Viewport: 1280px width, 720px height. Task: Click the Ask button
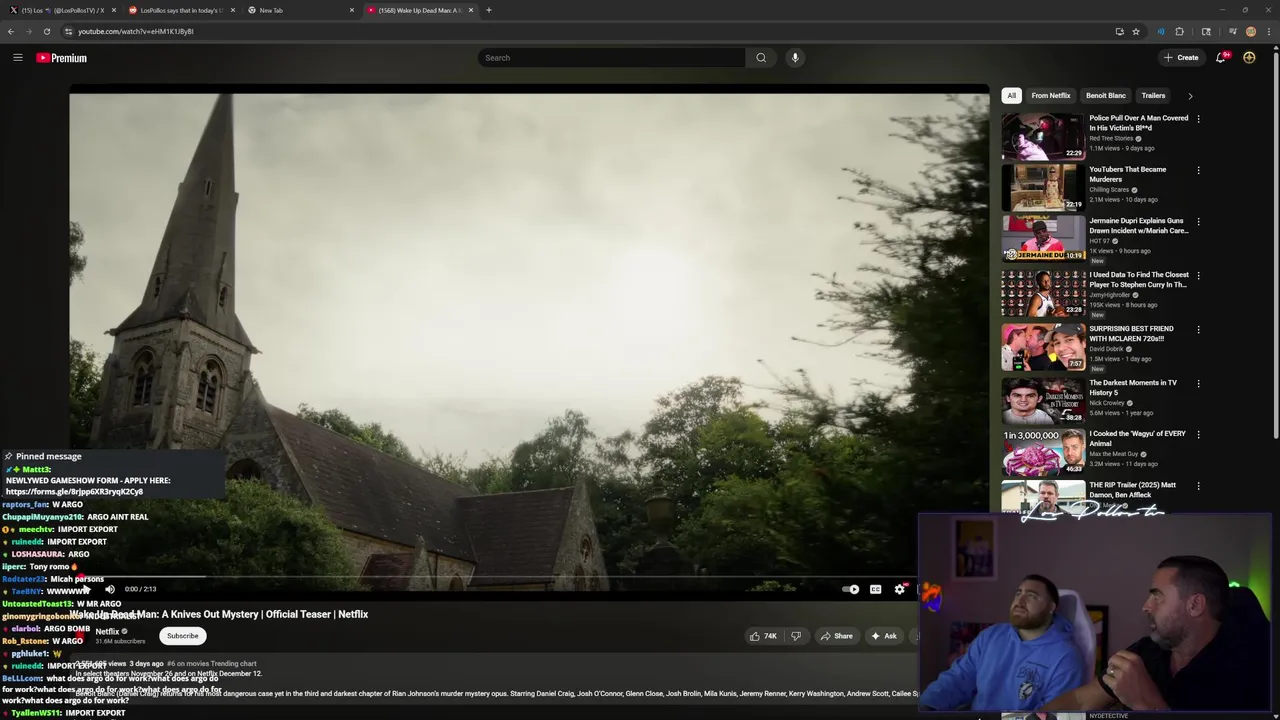coord(884,636)
